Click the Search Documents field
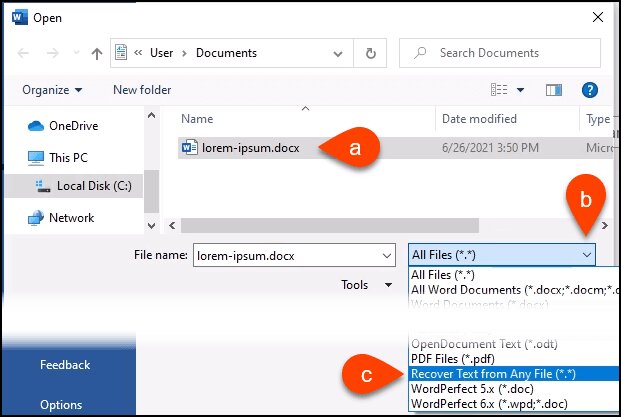The image size is (621, 417). (x=500, y=53)
